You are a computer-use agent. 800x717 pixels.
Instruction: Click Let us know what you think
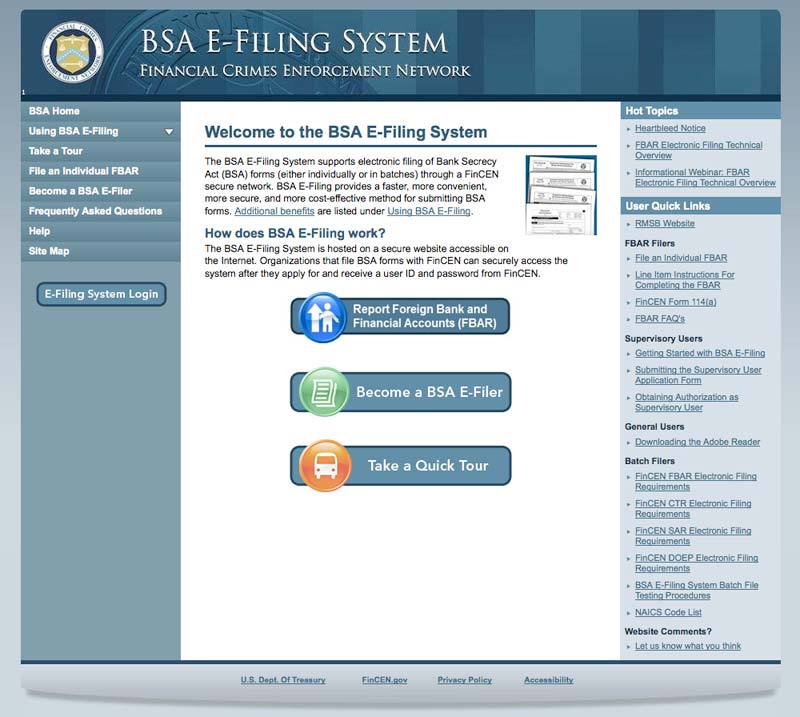tap(688, 646)
